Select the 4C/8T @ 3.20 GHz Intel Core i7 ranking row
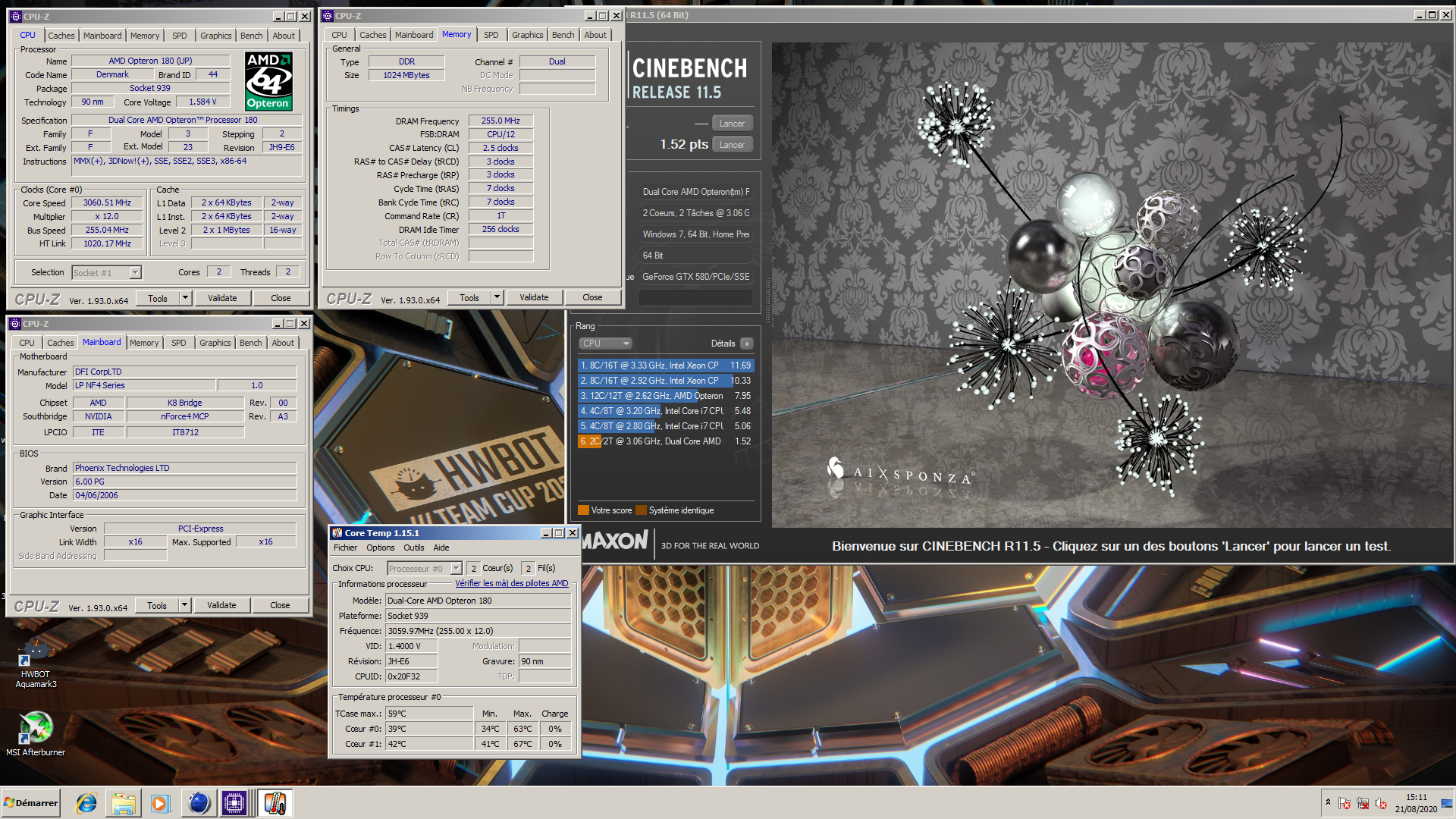 tap(666, 411)
